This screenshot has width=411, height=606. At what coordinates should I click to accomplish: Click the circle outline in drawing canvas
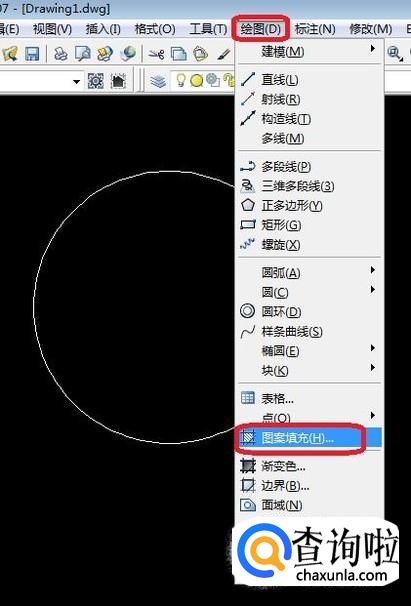pos(34,307)
